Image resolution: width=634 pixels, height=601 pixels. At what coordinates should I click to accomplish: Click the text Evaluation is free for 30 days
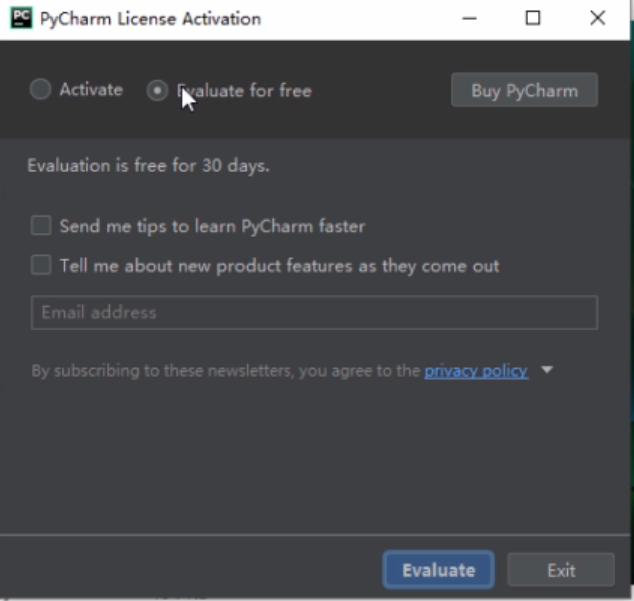[148, 166]
